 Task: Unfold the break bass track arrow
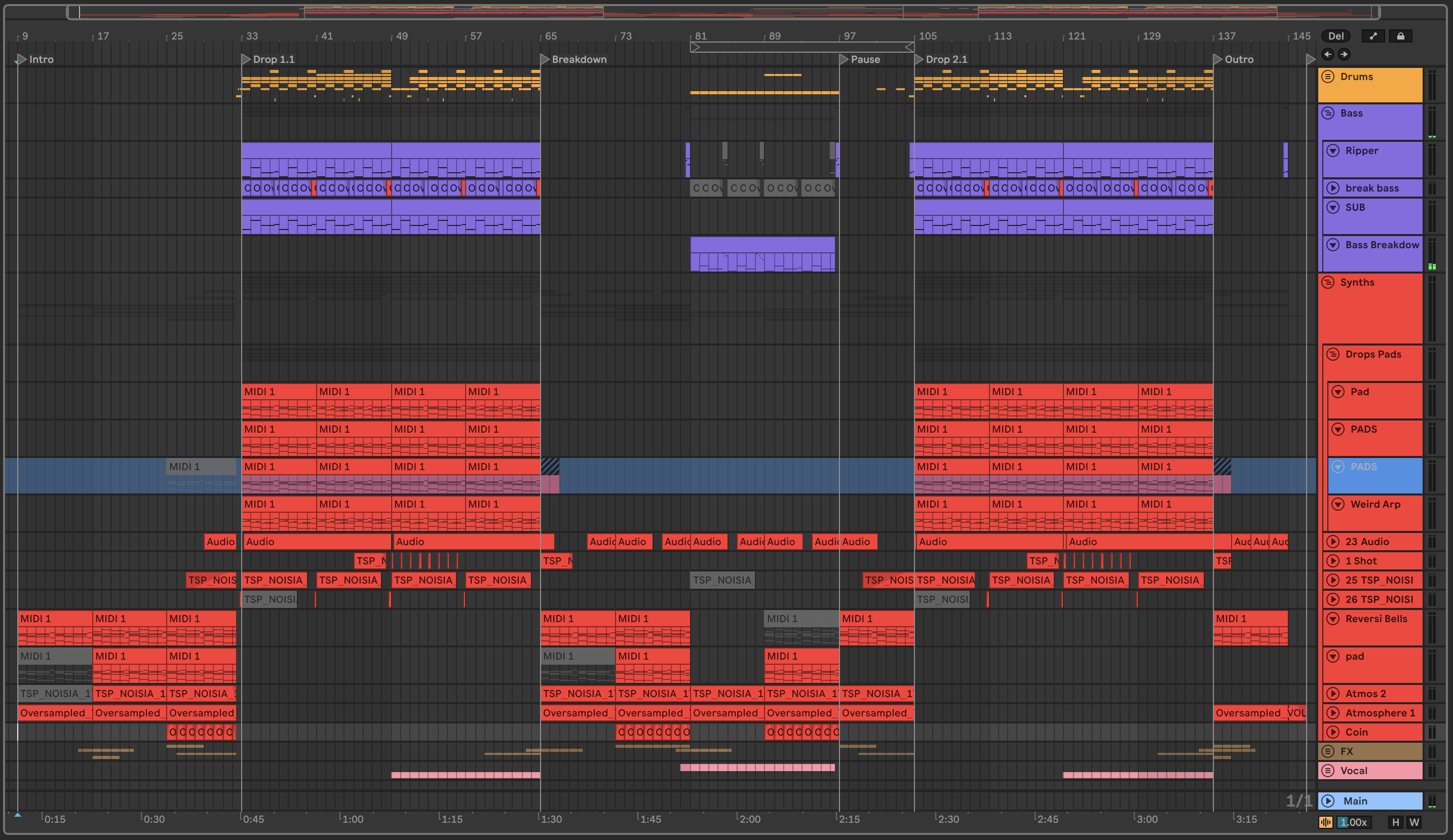point(1332,188)
